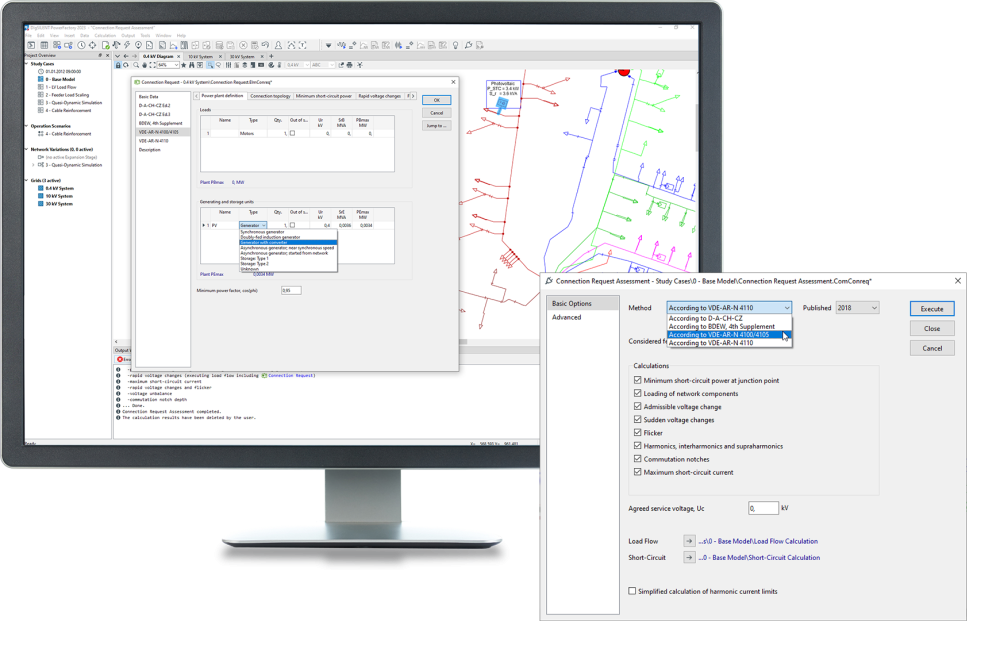Click the lock/freeze icon in the diagram toolbar
The height and width of the screenshot is (664, 1000).
pyautogui.click(x=118, y=65)
